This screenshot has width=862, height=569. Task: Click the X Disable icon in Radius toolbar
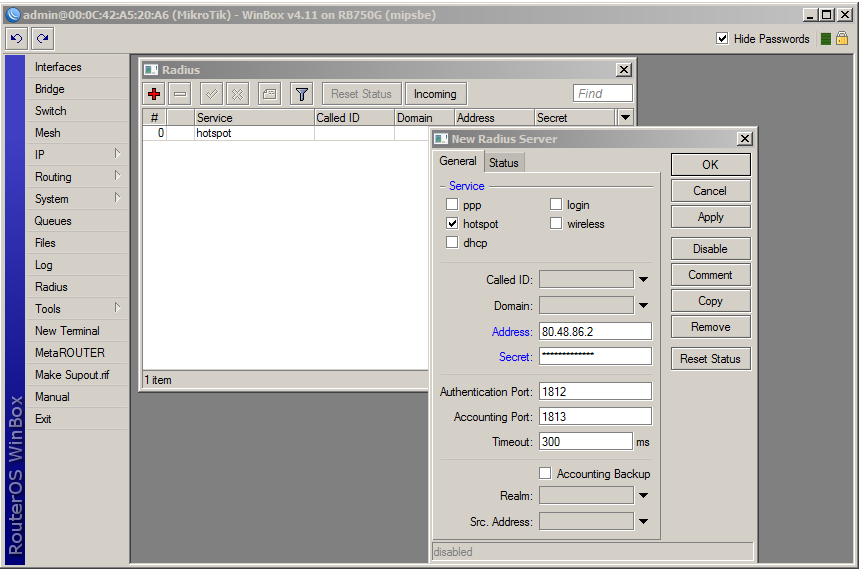tap(237, 94)
